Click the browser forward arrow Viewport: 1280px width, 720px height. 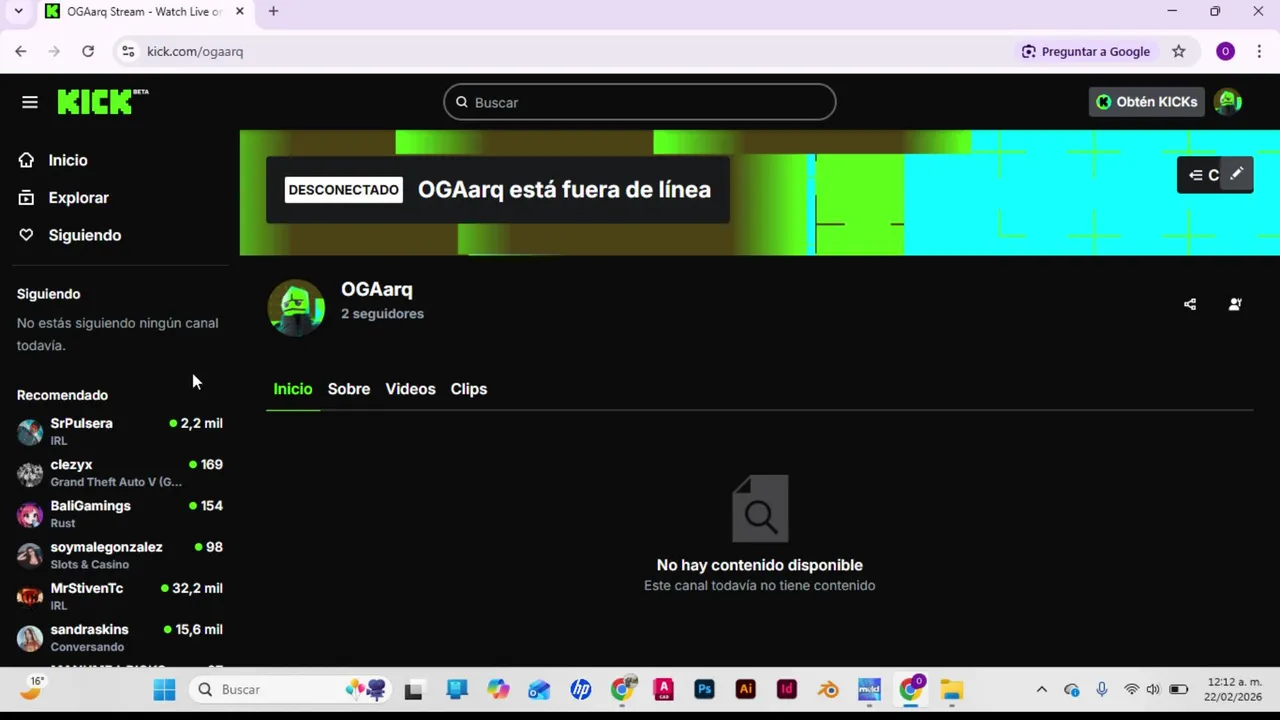click(54, 51)
